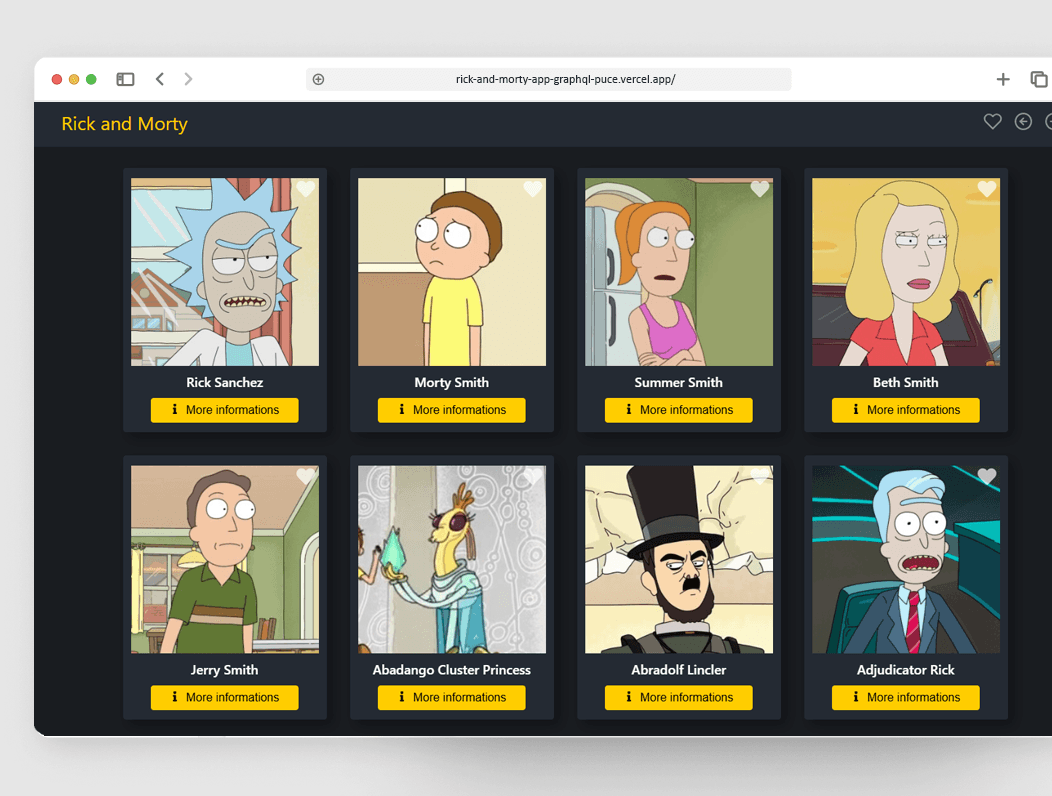
Task: Open More informations for Rick Sanchez
Action: click(x=225, y=410)
